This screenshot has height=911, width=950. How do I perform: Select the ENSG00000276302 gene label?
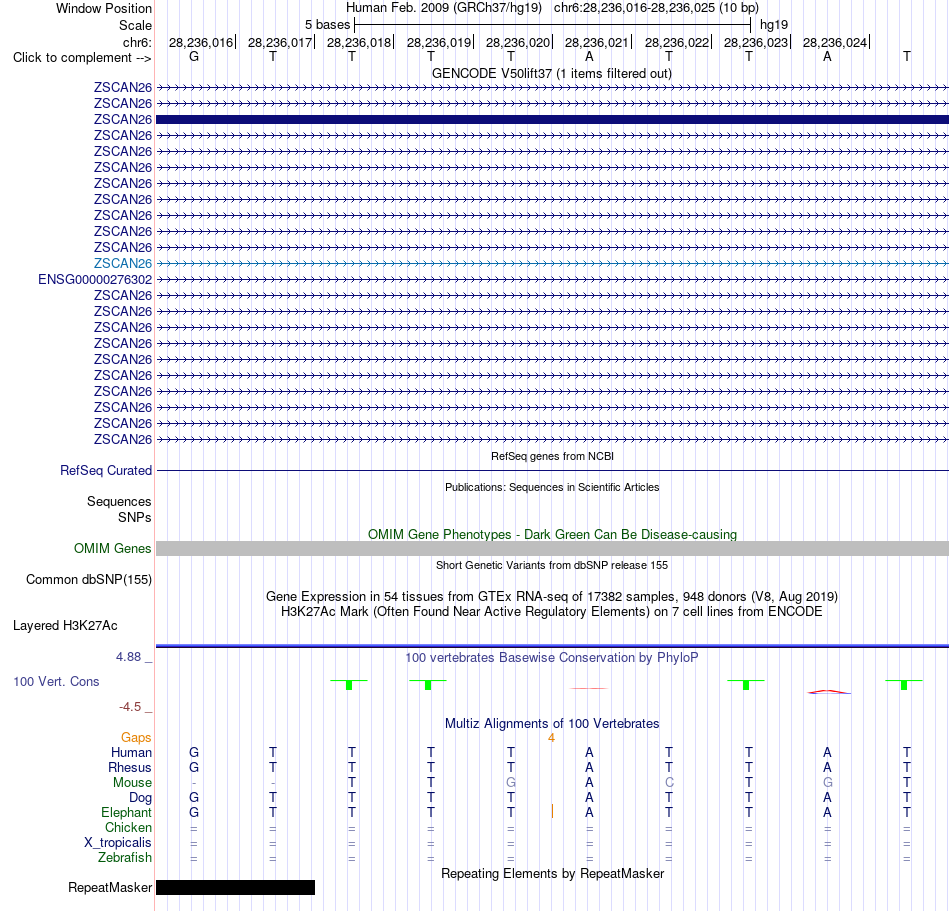coord(95,279)
